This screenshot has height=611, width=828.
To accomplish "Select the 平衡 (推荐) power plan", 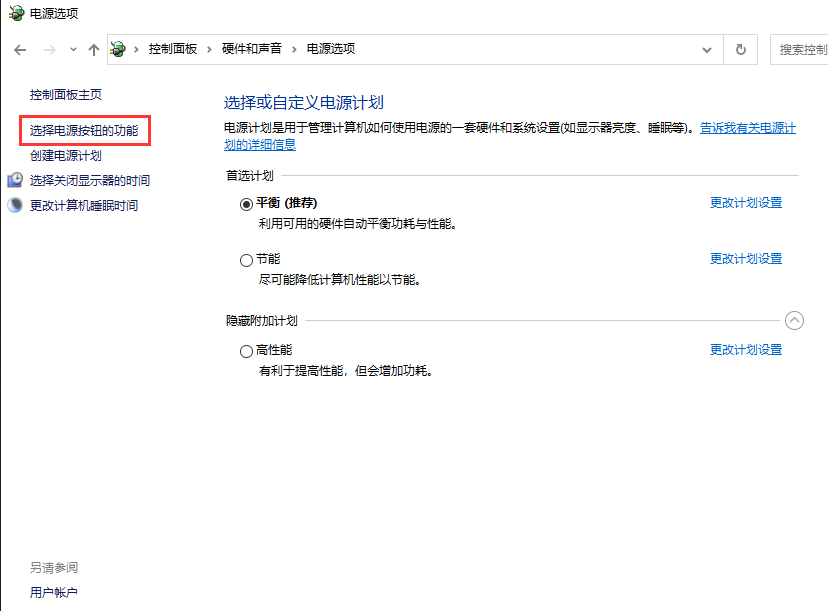I will coord(246,203).
